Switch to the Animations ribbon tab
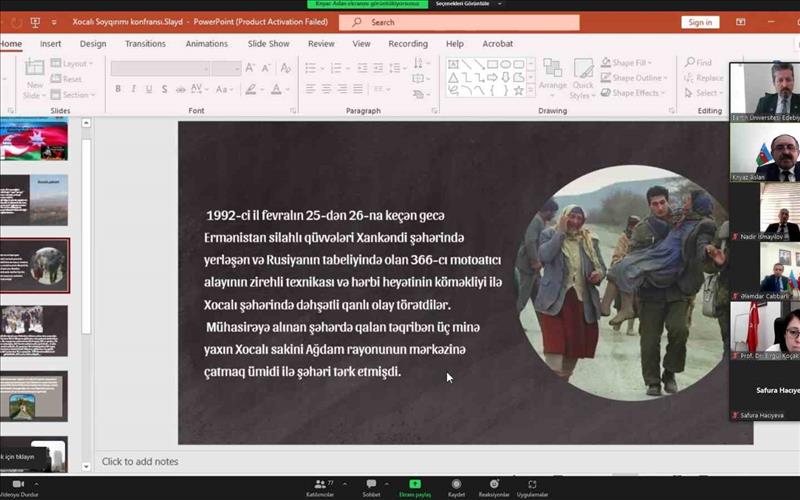This screenshot has height=500, width=800. click(x=206, y=44)
